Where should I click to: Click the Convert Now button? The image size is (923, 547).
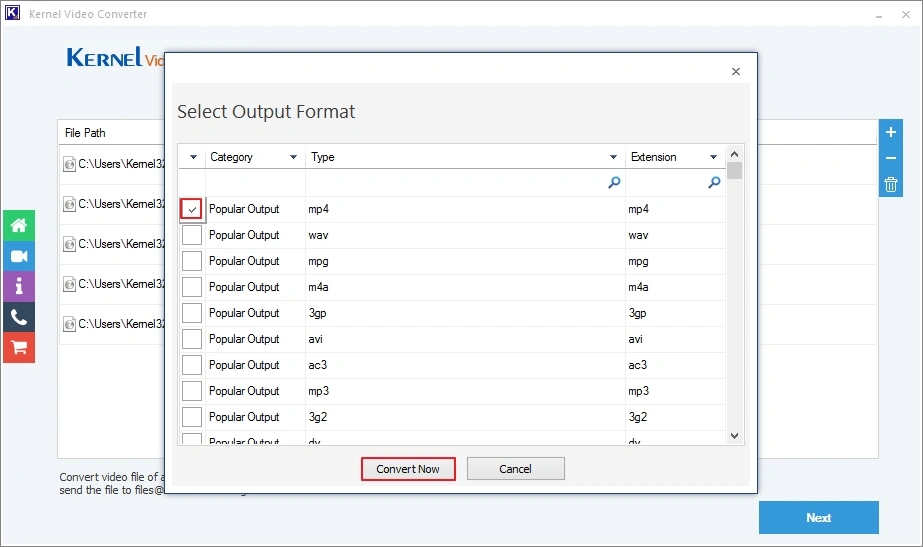[x=408, y=469]
